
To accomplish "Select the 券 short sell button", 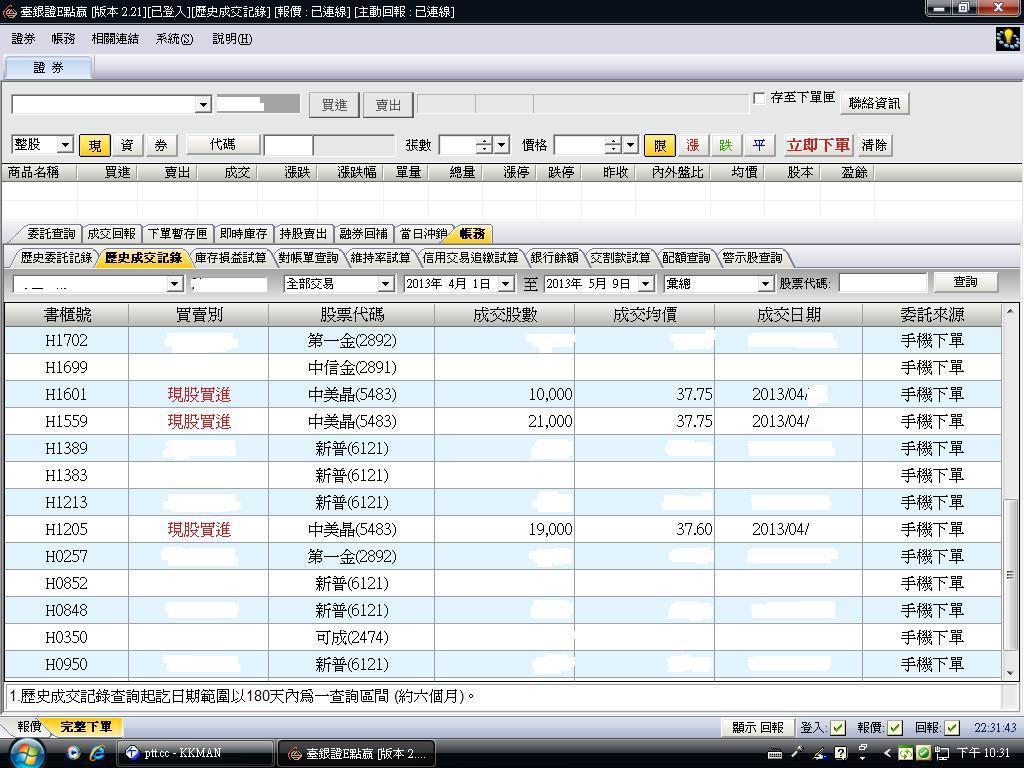I will point(160,145).
